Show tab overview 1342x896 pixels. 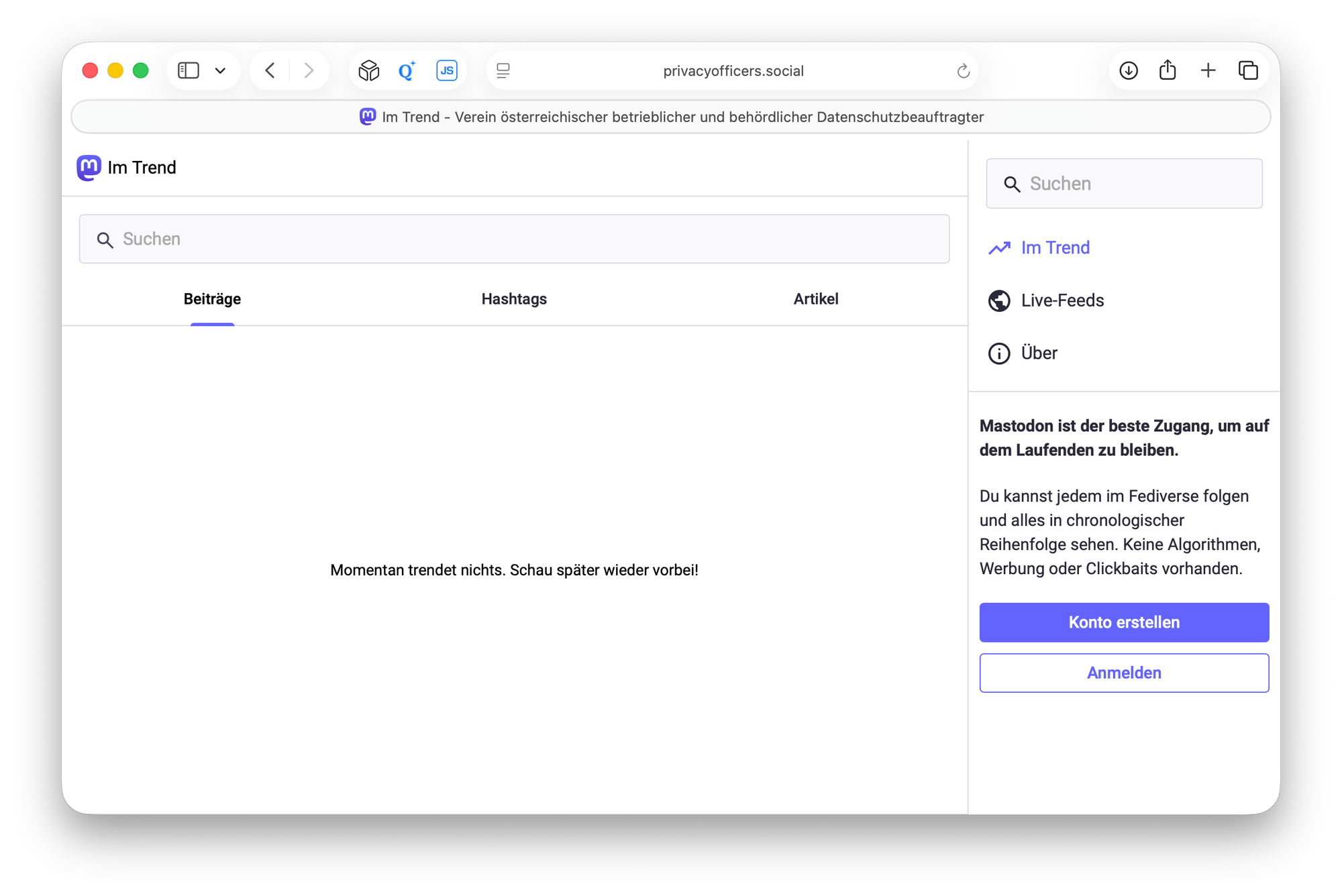tap(1248, 70)
